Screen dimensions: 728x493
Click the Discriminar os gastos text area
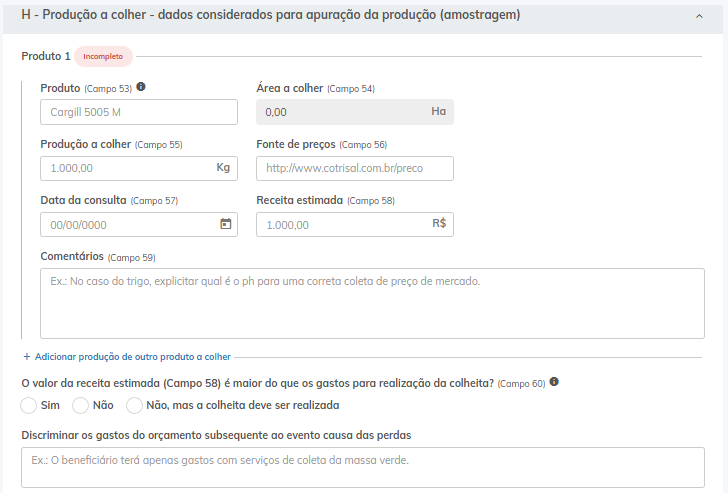tap(362, 467)
